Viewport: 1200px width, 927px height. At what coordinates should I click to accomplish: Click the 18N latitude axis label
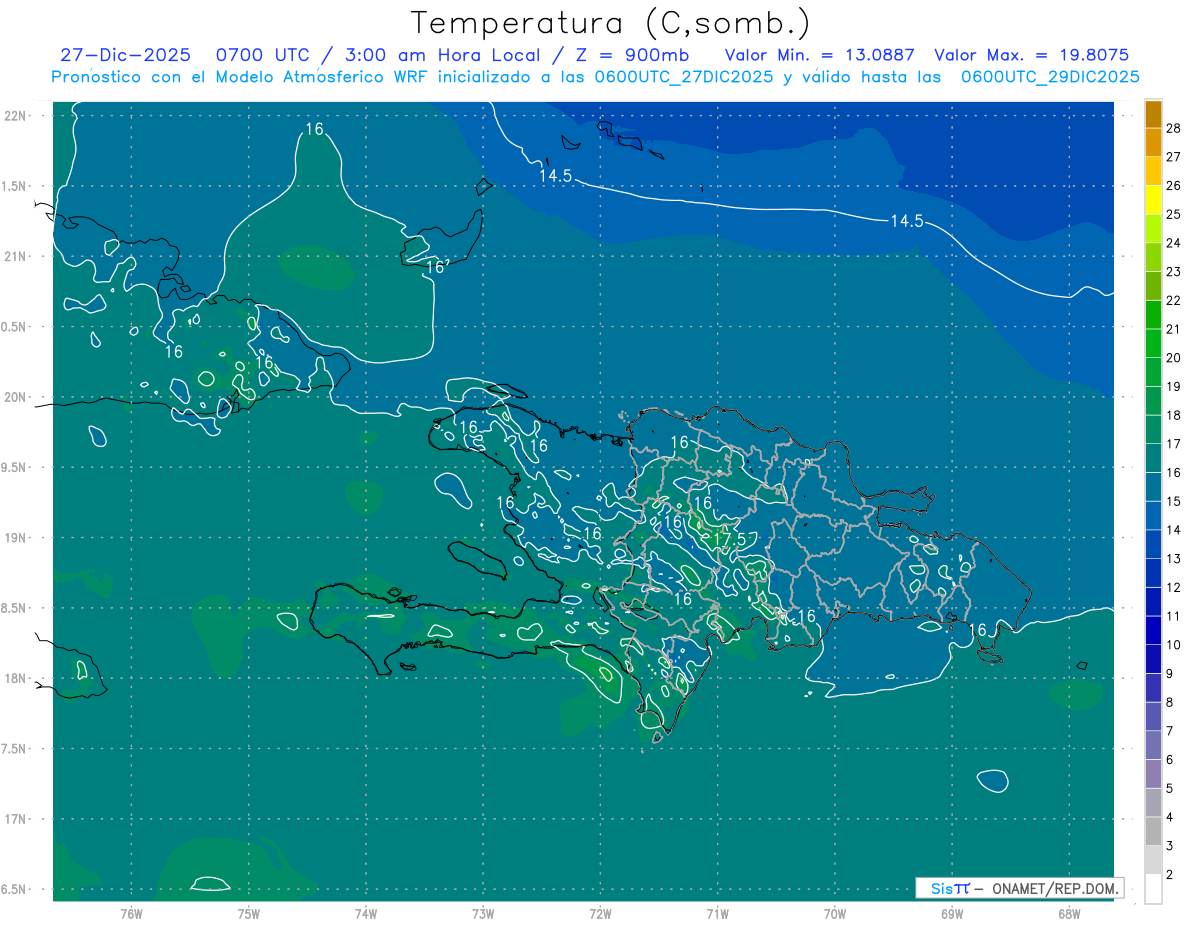(16, 679)
